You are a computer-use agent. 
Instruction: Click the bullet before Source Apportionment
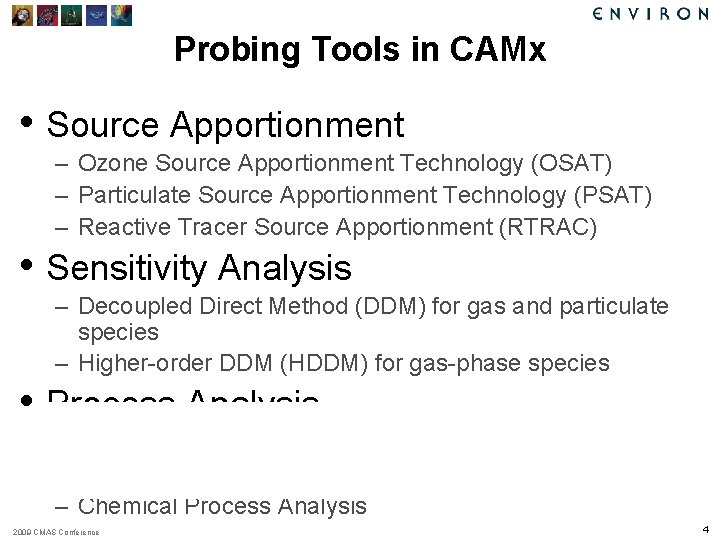(27, 122)
